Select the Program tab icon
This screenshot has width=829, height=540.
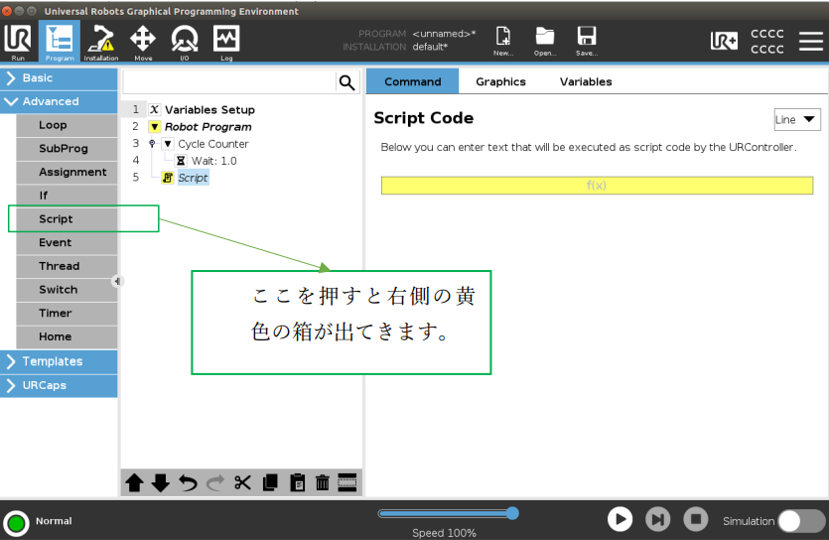coord(59,42)
